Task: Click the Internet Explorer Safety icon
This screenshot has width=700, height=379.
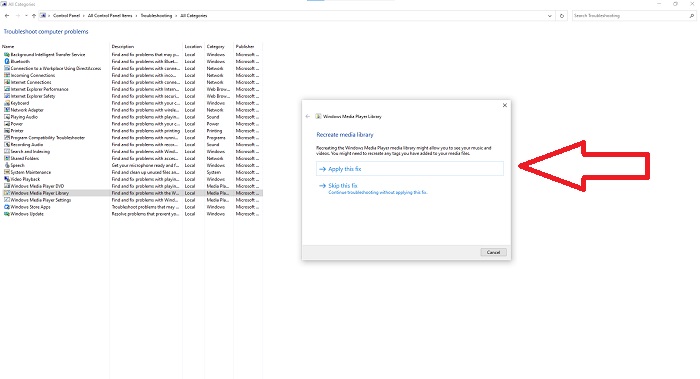Action: (x=7, y=96)
